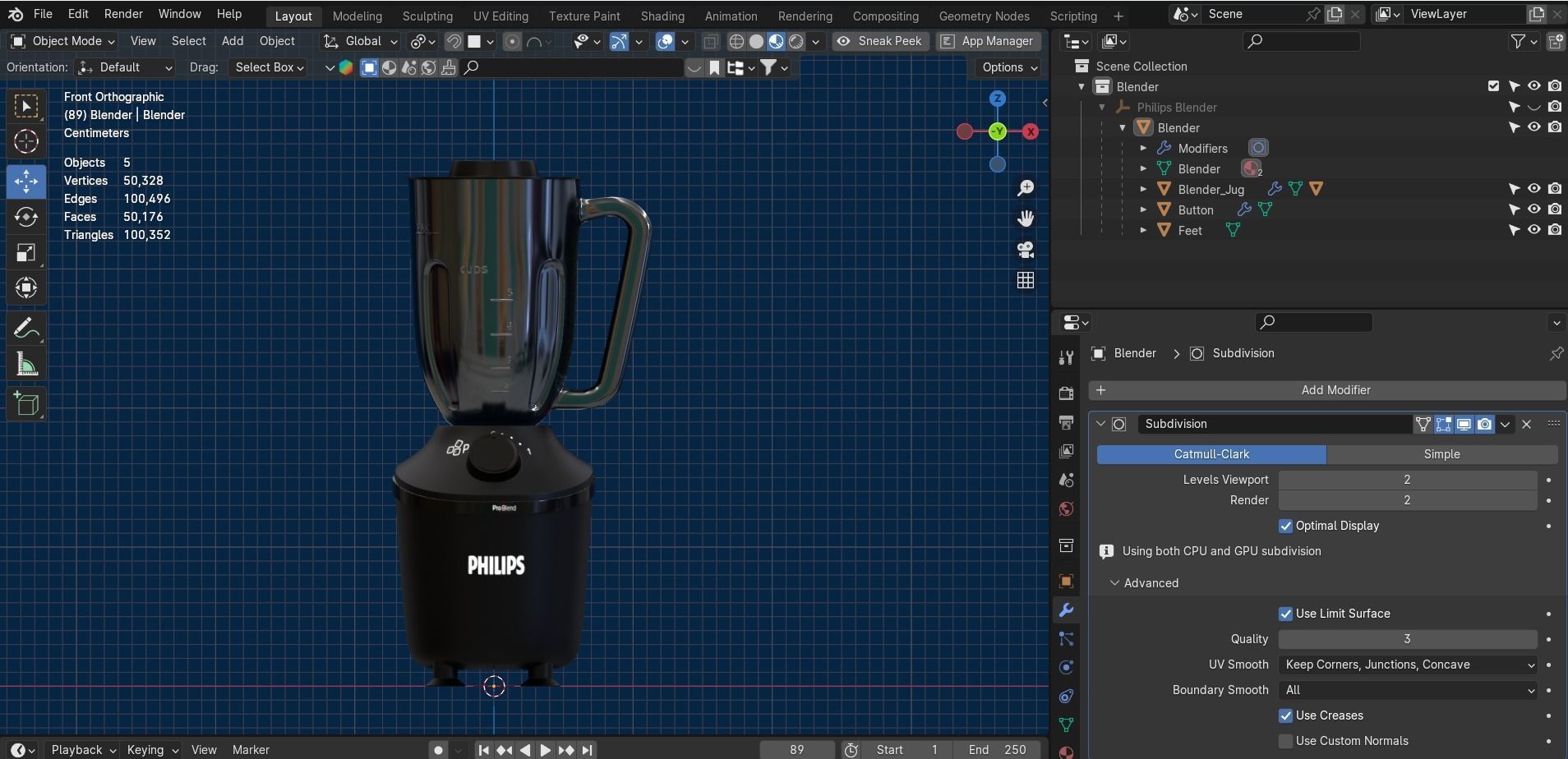Open the Tool properties tab
This screenshot has height=759, width=1568.
tap(1066, 357)
